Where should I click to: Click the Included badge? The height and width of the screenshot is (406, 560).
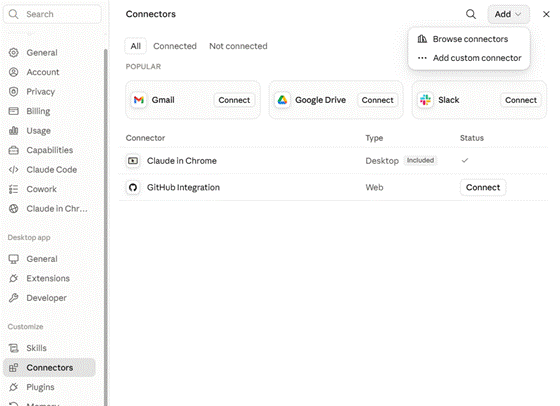[420, 160]
